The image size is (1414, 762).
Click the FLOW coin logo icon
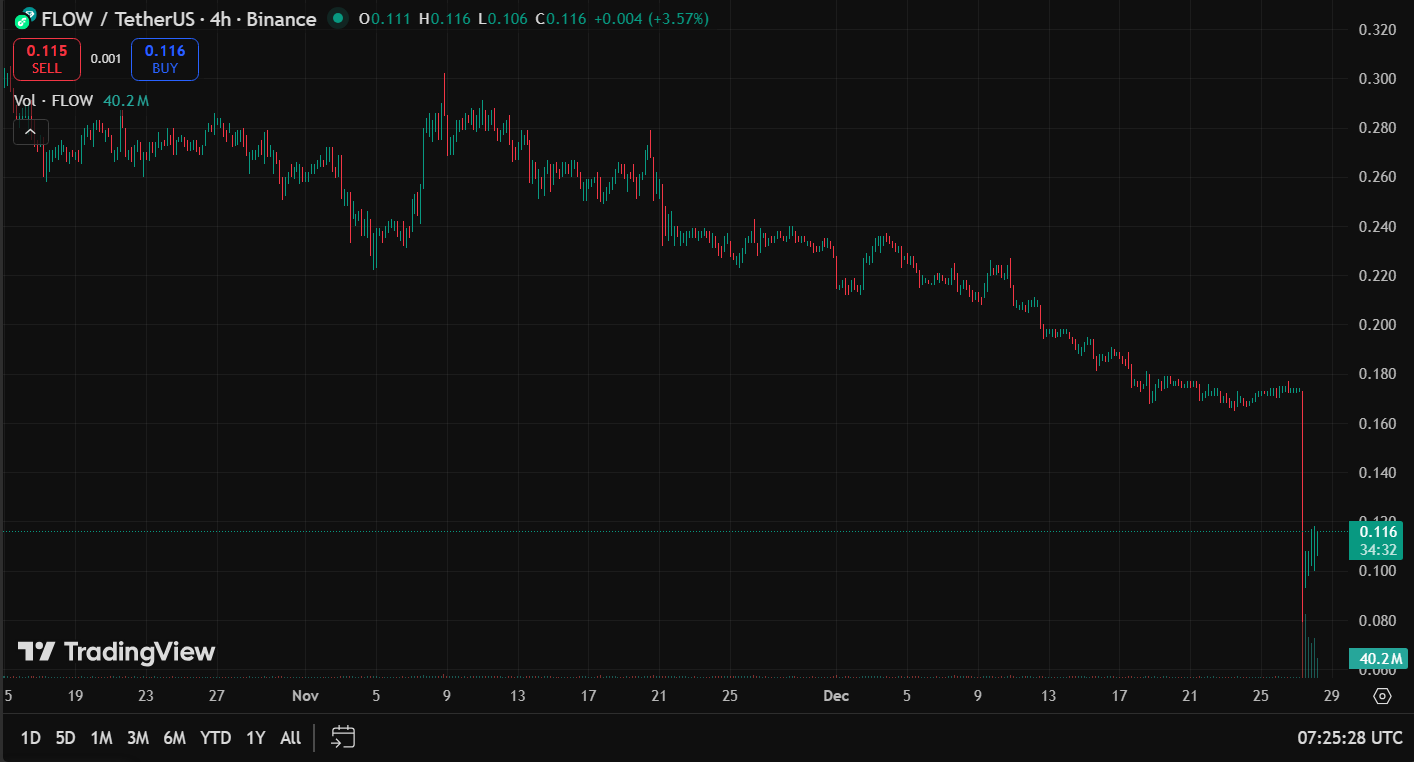[x=24, y=19]
